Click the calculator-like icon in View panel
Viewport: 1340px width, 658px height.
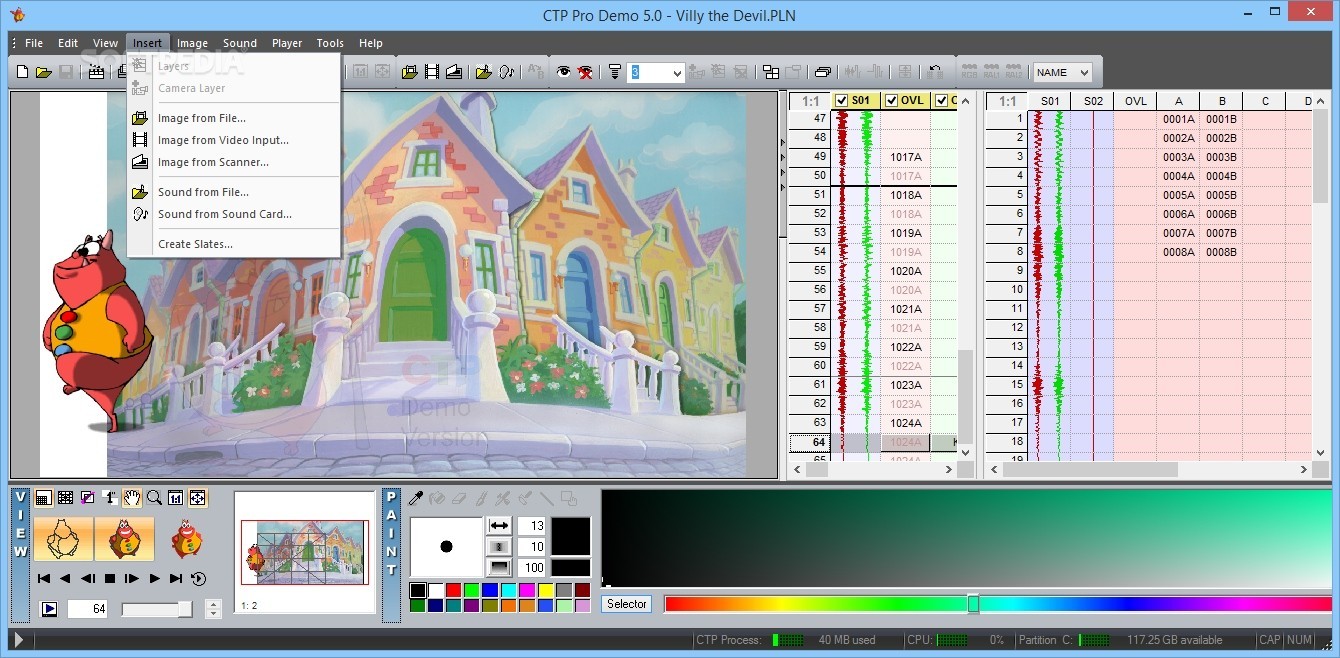(x=43, y=498)
